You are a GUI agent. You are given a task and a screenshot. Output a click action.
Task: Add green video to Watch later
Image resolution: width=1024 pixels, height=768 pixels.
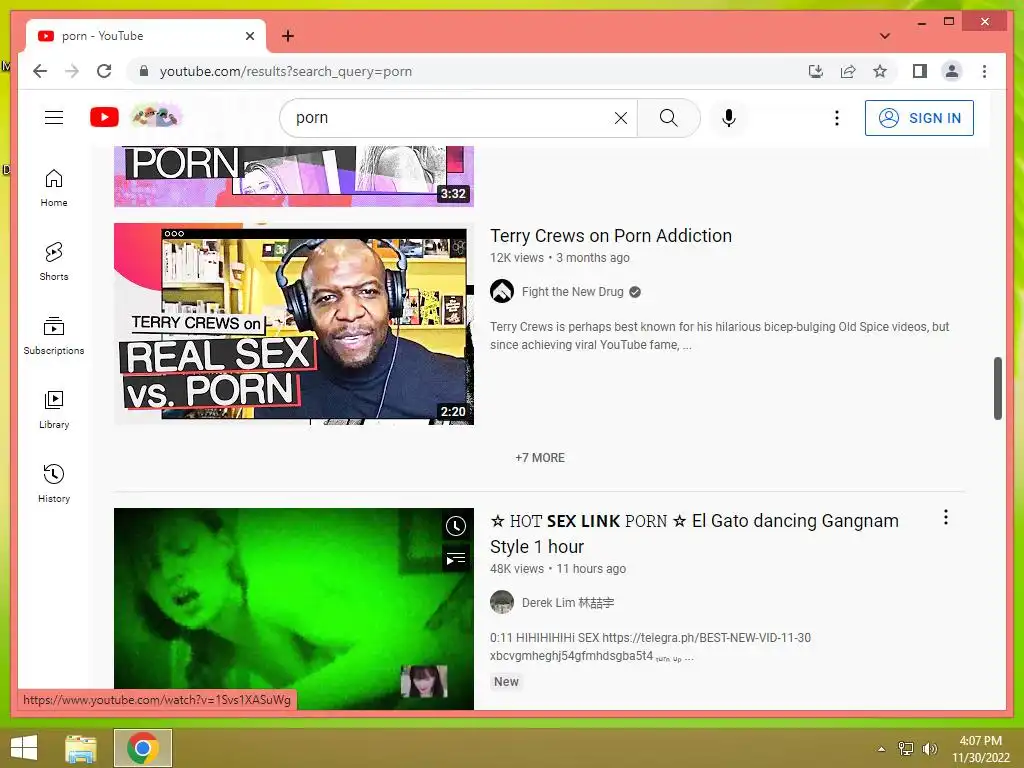(455, 526)
